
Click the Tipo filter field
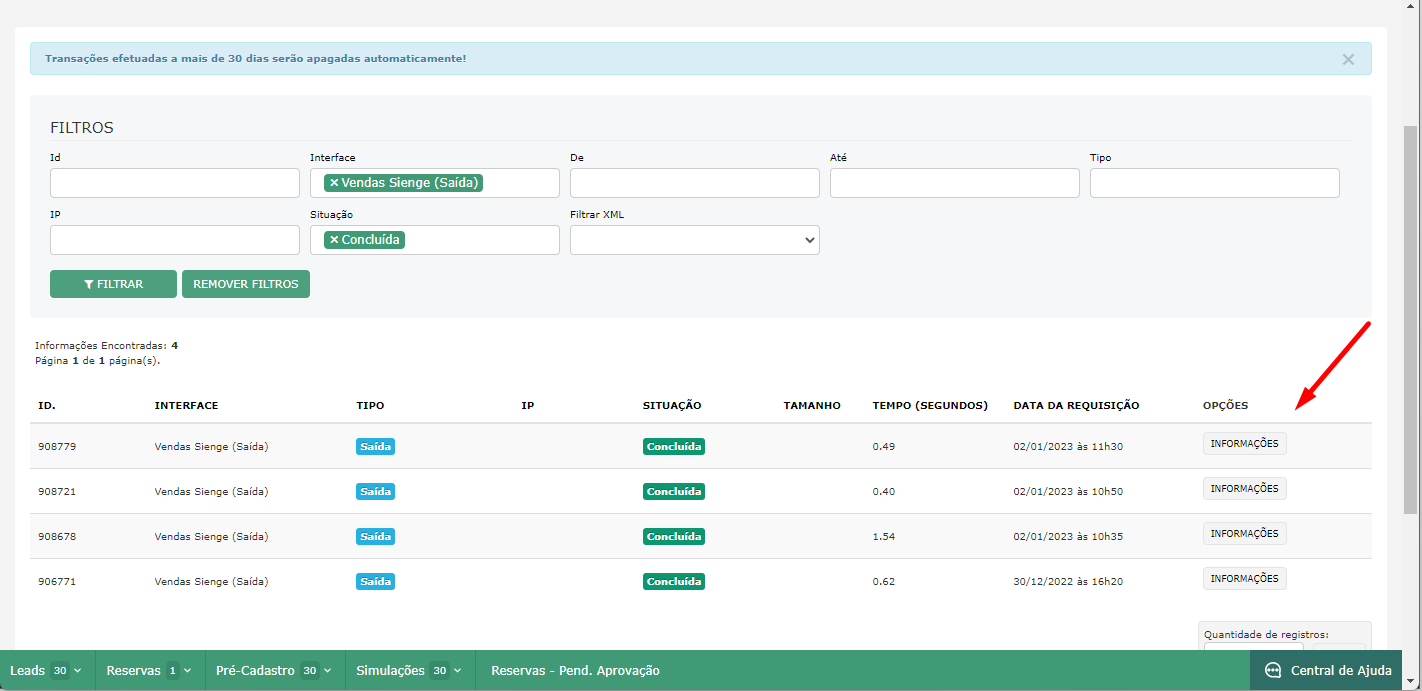point(1215,183)
